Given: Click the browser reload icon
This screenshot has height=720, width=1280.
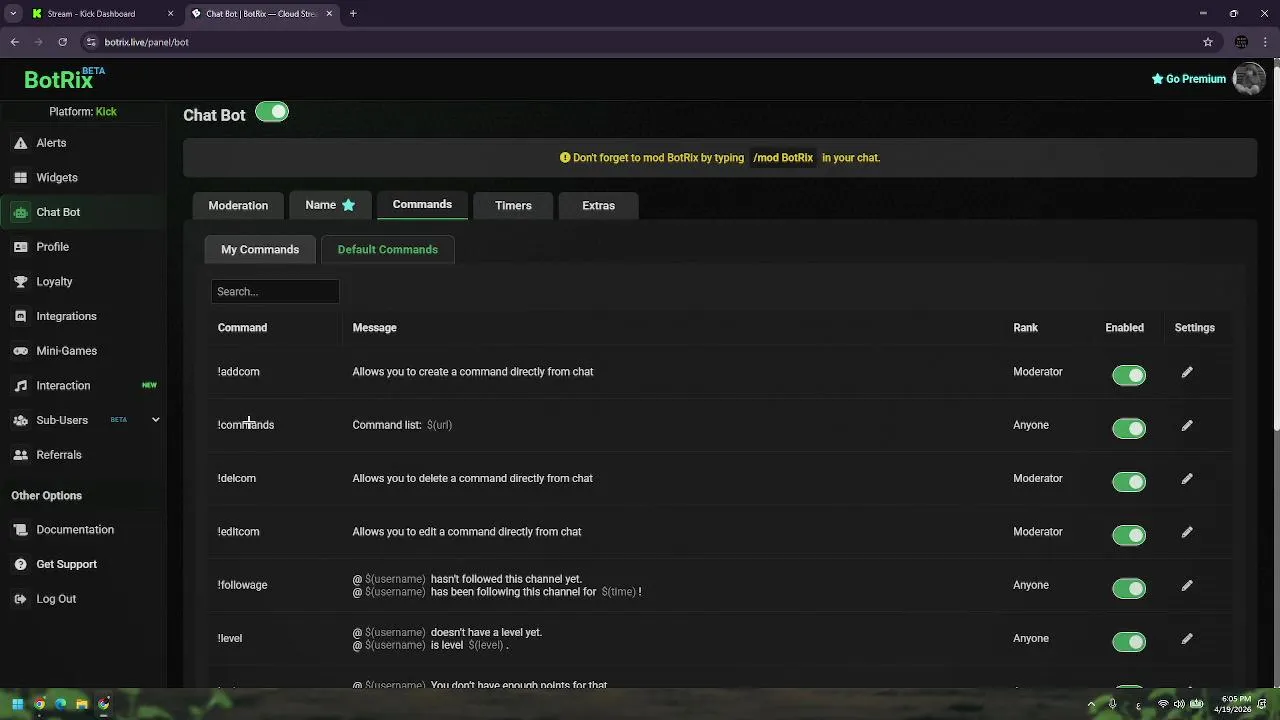Looking at the screenshot, I should pos(62,42).
